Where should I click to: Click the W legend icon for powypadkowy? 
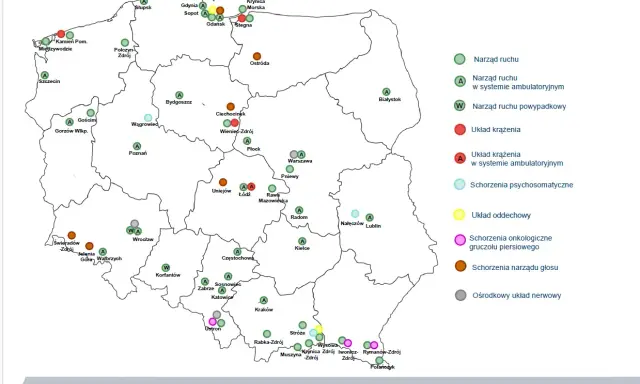click(x=460, y=106)
